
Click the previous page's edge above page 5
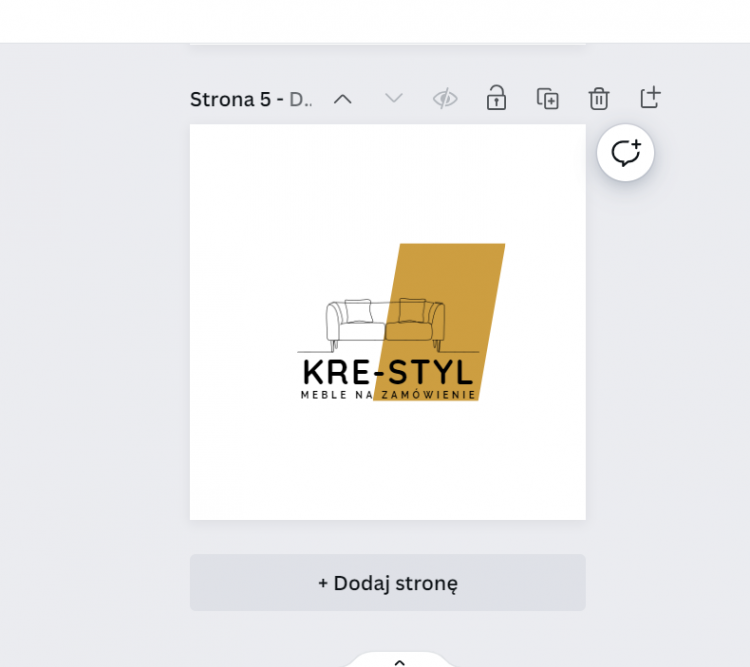click(387, 41)
